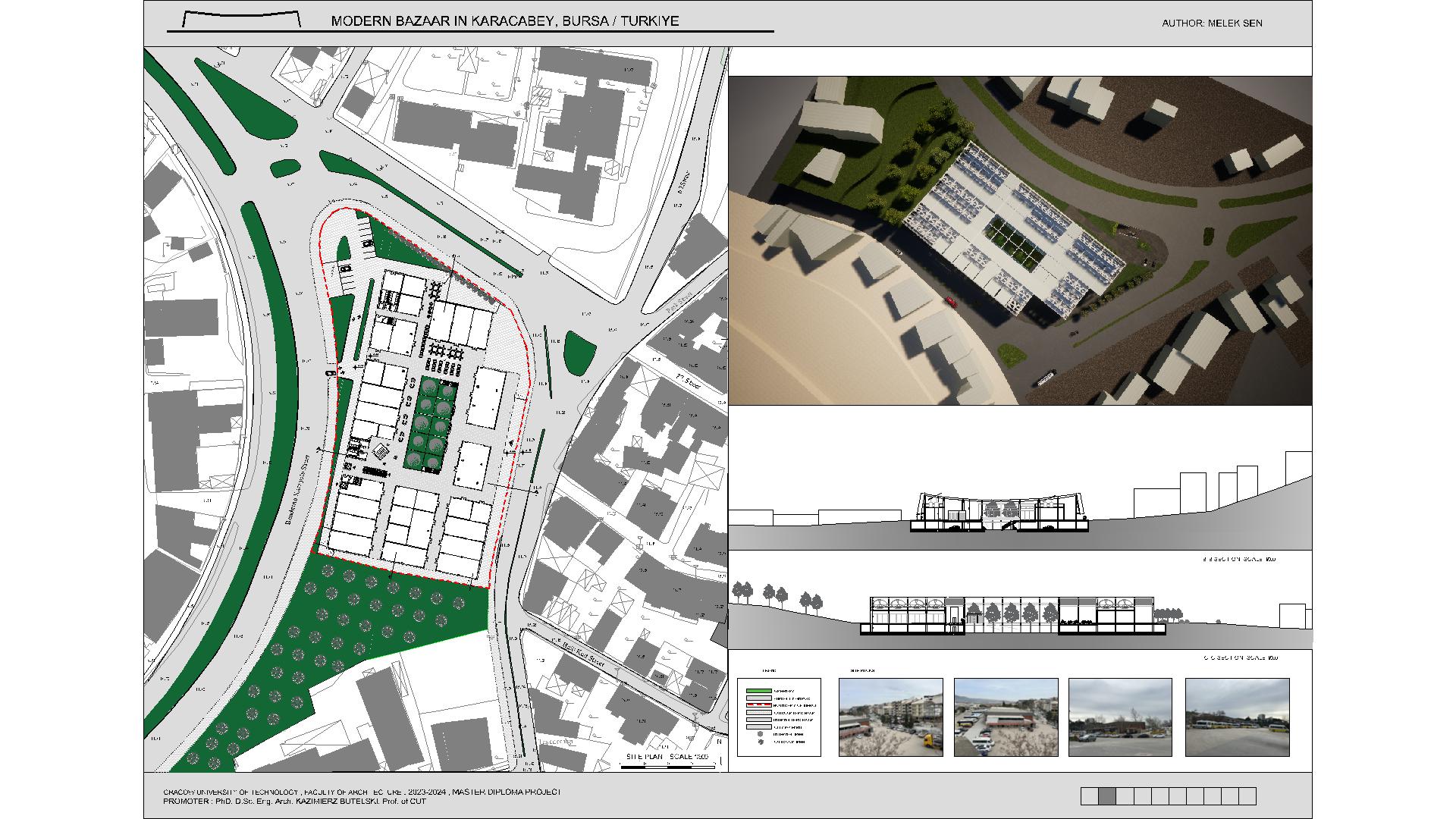Click the lower long section building drawing
The image size is (1456, 819).
1012,615
